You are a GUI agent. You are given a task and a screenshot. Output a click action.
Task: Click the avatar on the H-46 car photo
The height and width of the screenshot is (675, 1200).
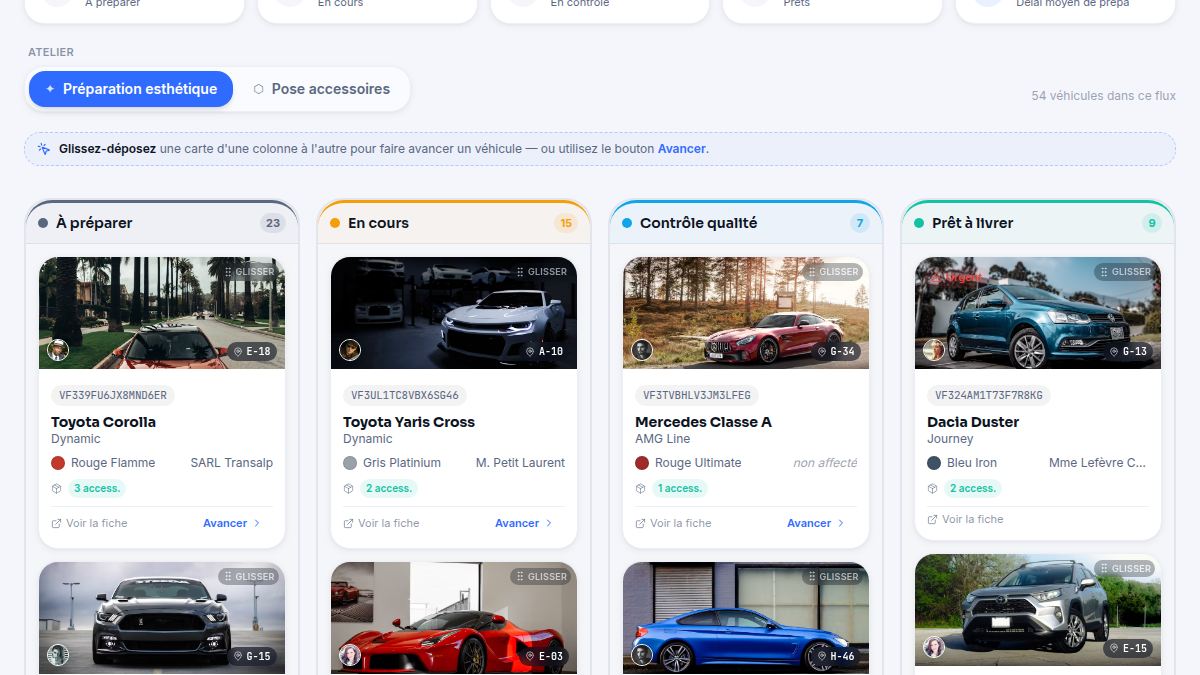[x=642, y=655]
